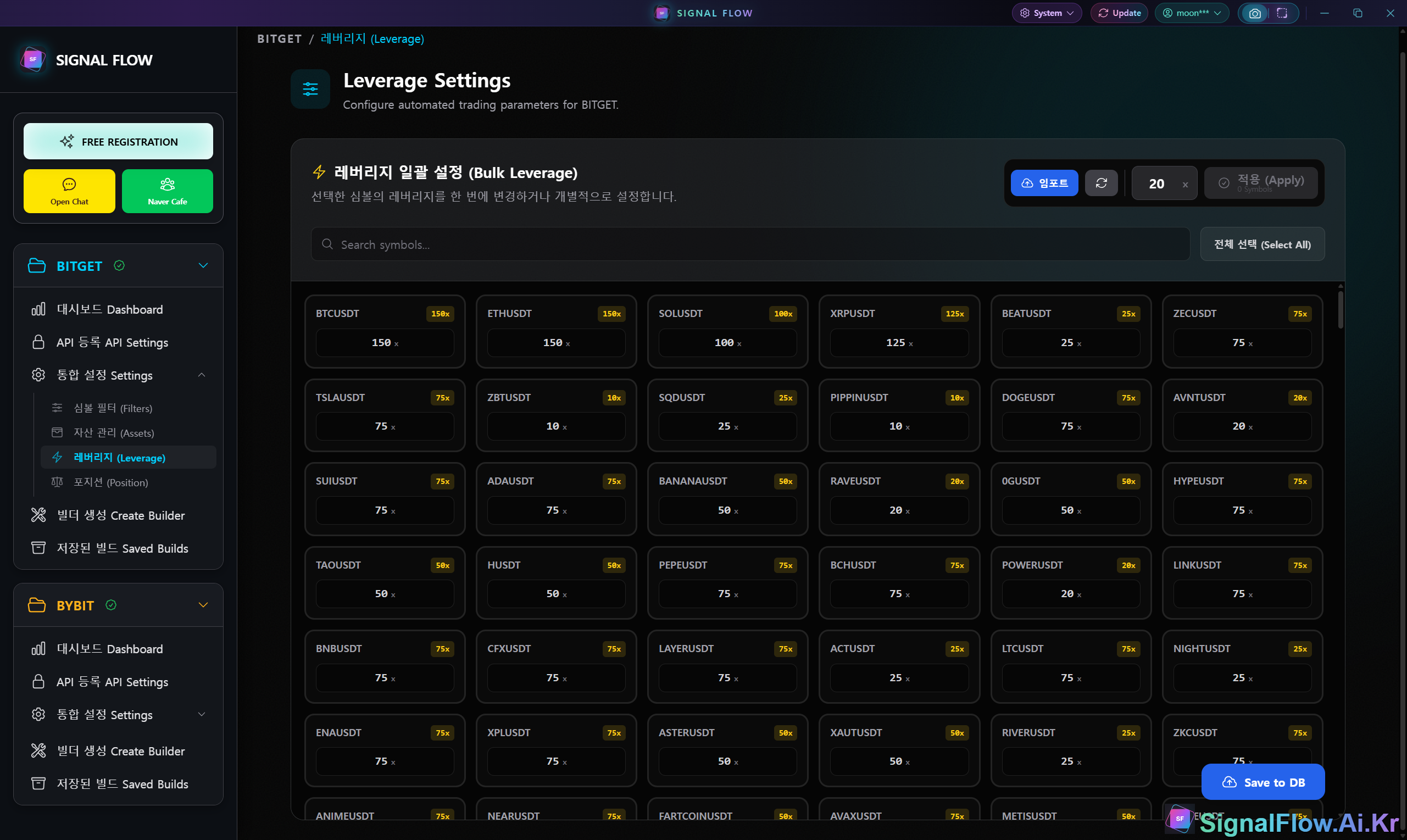Click the refresh icon next to the import button
This screenshot has height=840, width=1407.
coord(1101,183)
